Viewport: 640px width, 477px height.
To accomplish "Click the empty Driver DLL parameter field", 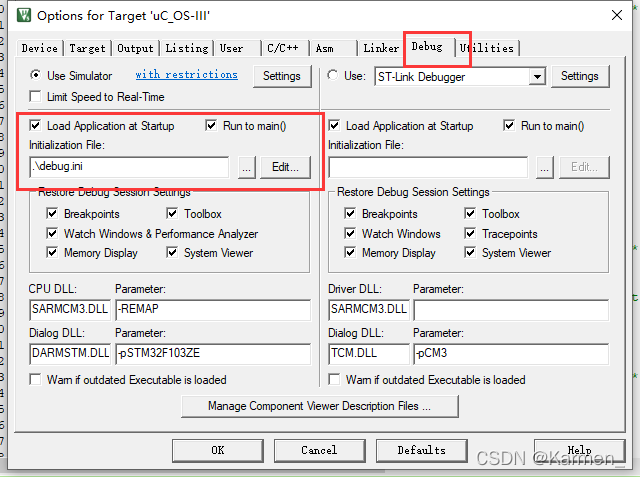I will pyautogui.click(x=511, y=310).
